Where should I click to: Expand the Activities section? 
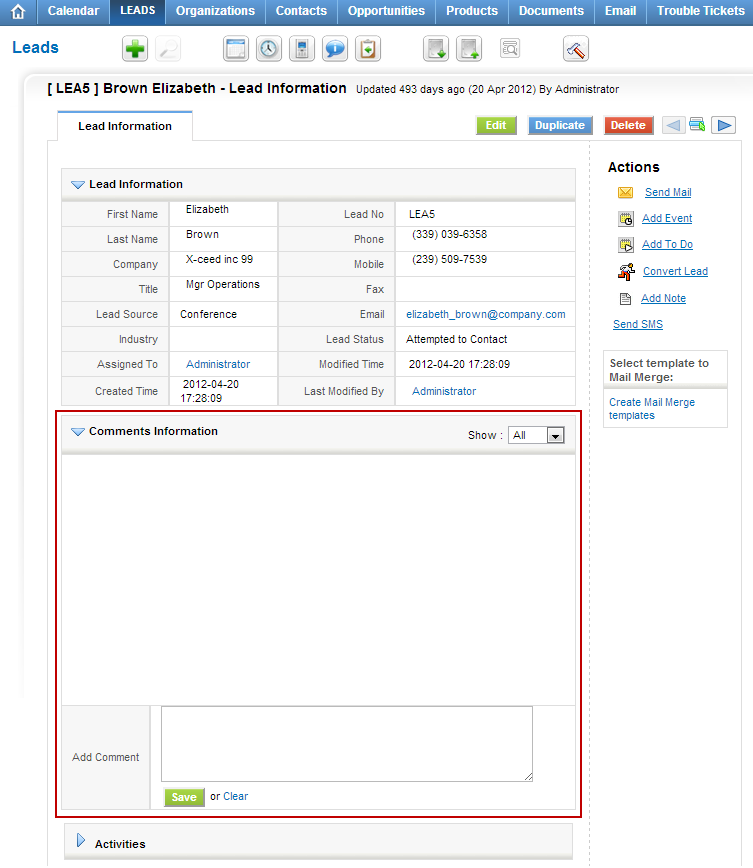[81, 842]
